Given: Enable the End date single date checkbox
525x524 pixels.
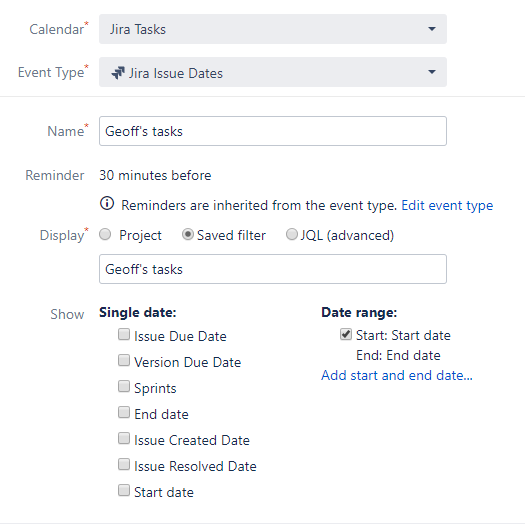Looking at the screenshot, I should (124, 412).
